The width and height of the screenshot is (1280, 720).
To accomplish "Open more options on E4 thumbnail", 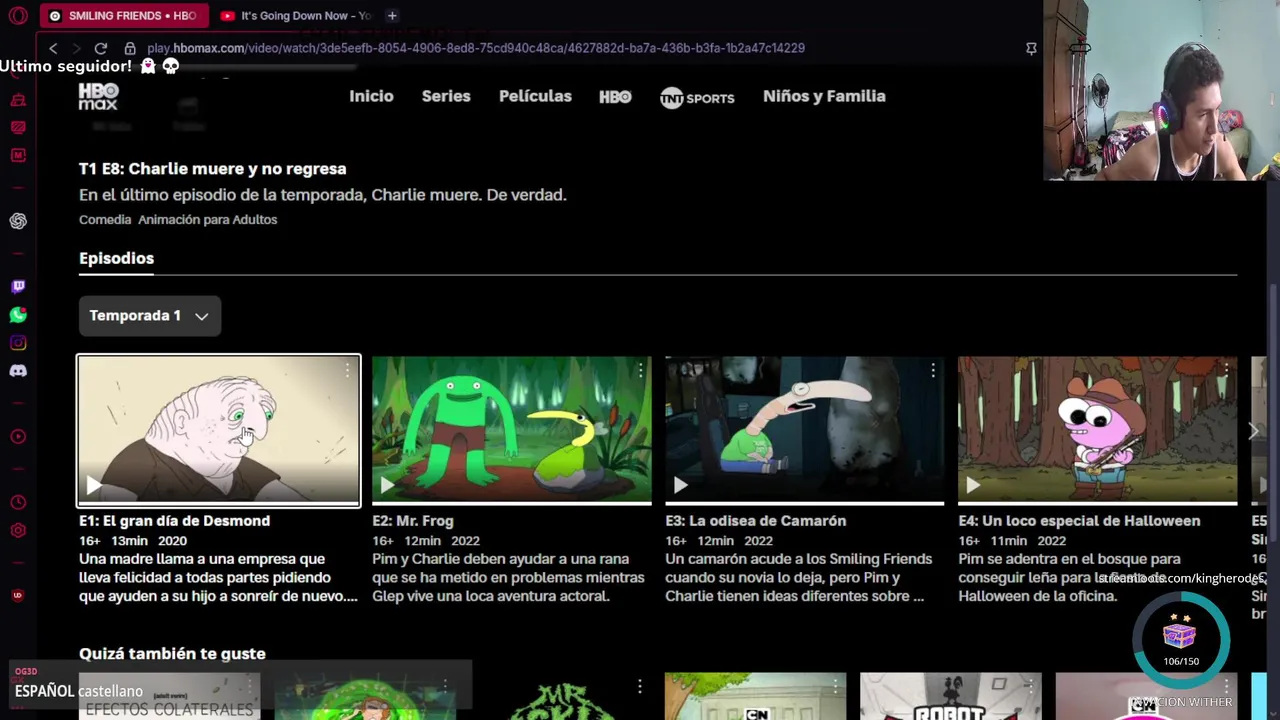I will [1226, 371].
